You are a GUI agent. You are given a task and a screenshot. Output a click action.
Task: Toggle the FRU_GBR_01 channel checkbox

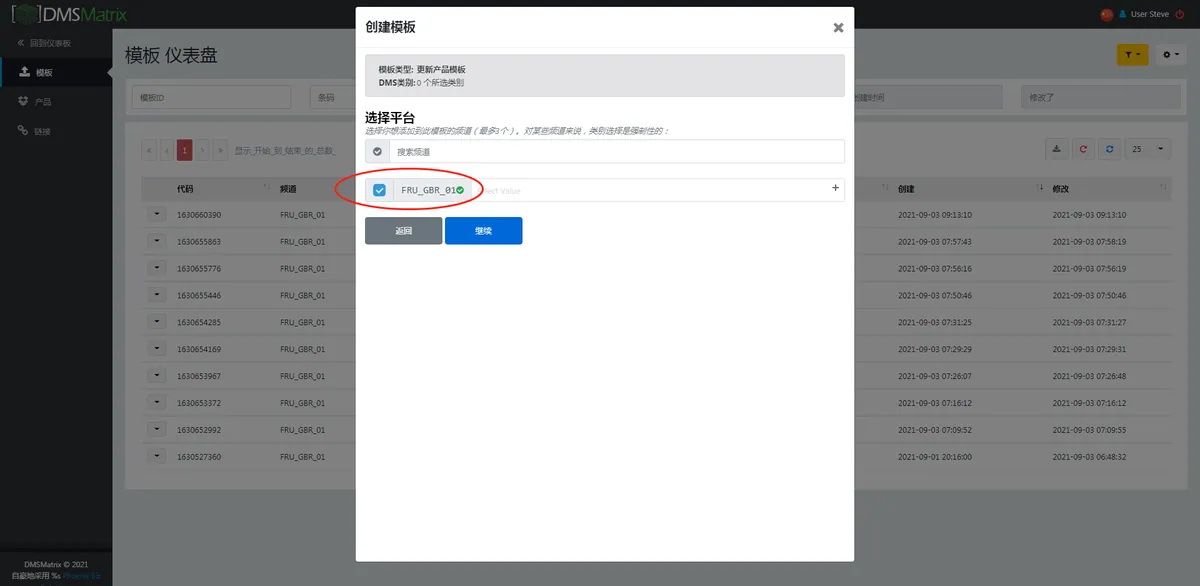point(379,190)
